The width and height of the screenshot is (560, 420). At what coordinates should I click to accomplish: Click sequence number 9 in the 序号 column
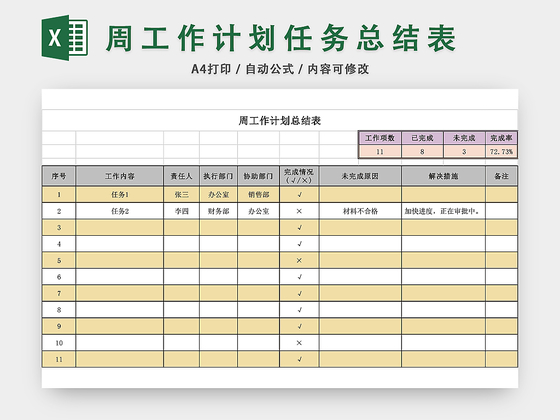coord(59,326)
